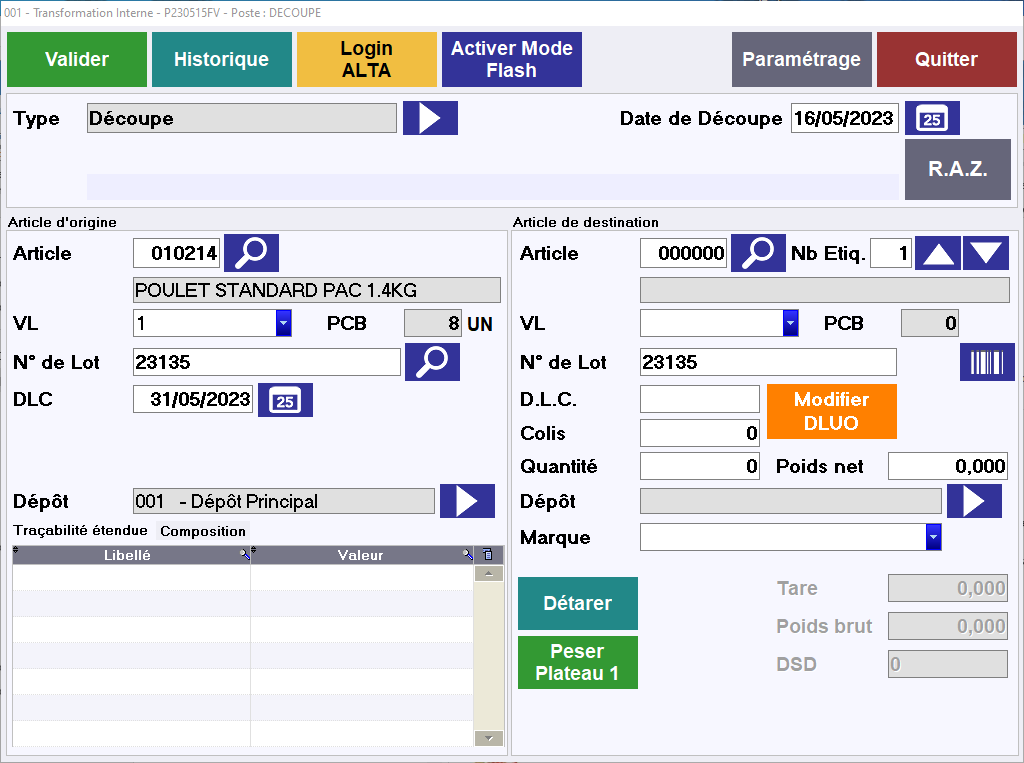
Task: Open calendar next to origin DLC date
Action: coord(285,400)
